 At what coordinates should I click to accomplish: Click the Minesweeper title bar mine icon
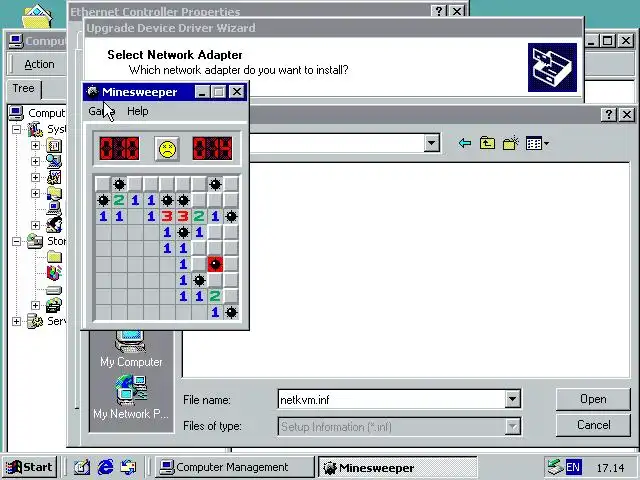[93, 92]
